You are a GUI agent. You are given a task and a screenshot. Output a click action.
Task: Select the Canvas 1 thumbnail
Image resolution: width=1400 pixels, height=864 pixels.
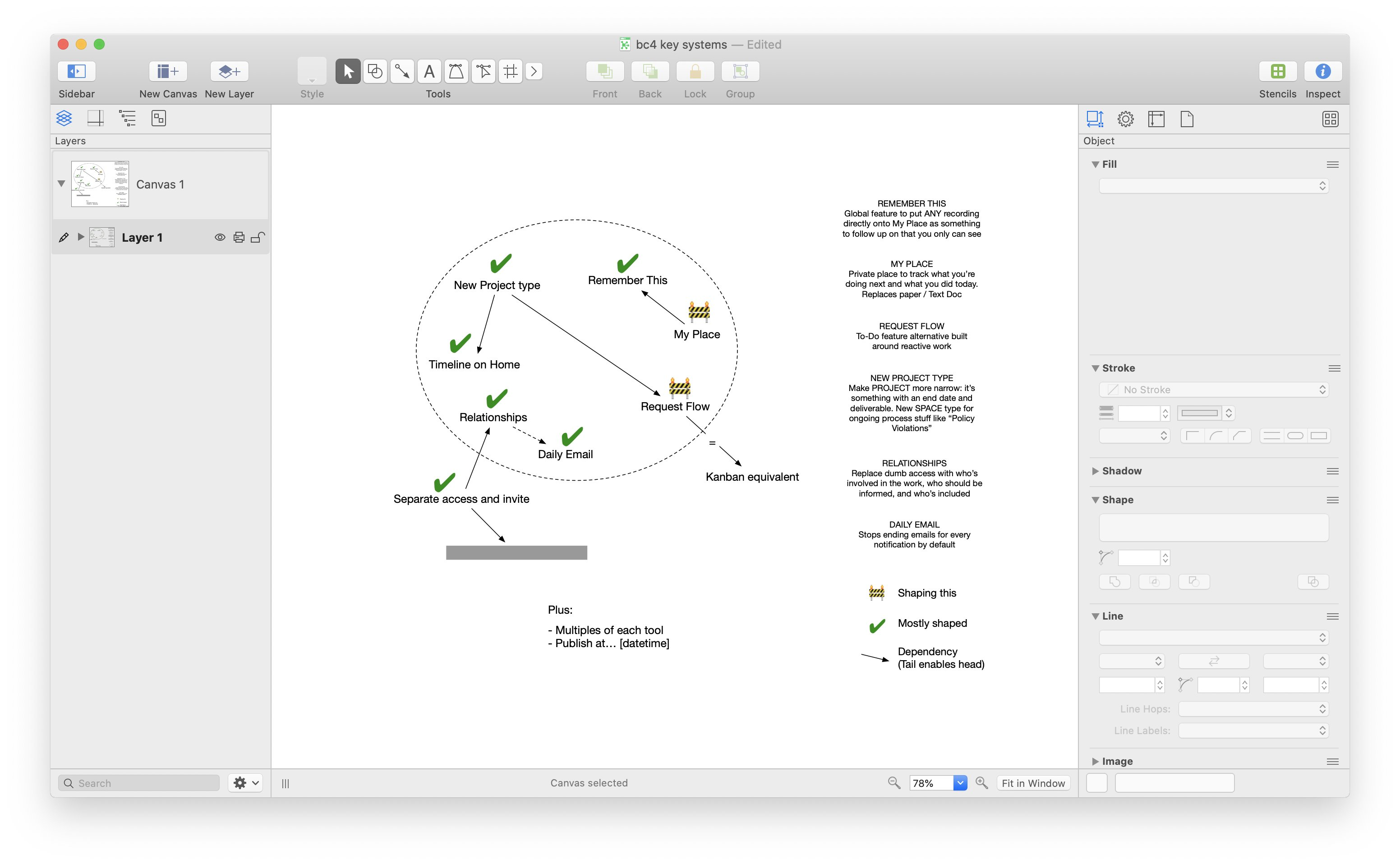tap(100, 184)
